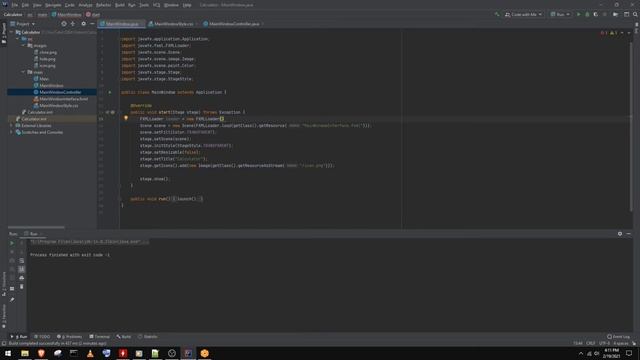Click the Run with Coverage icon
Image resolution: width=640 pixels, height=360 pixels.
(596, 14)
